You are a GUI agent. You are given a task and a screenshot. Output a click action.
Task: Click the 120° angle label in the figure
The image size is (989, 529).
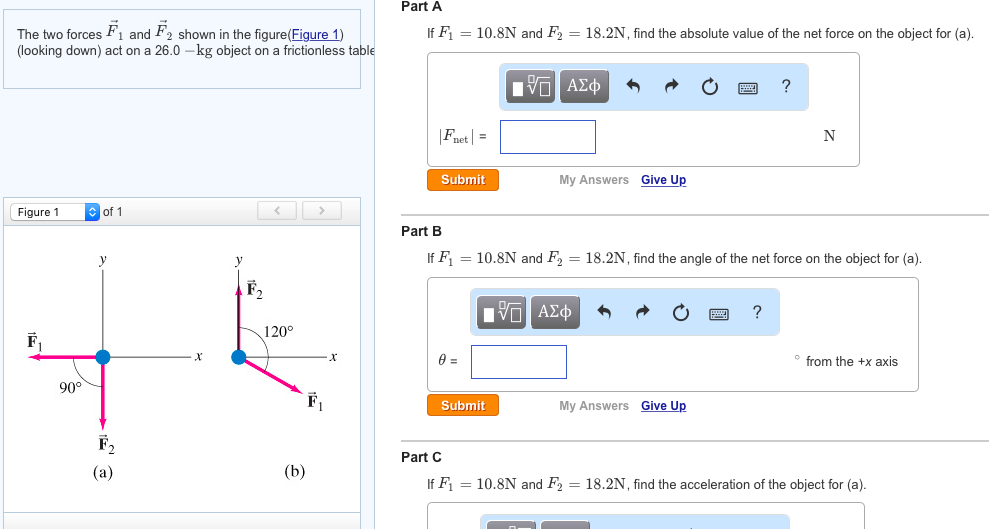click(x=278, y=332)
